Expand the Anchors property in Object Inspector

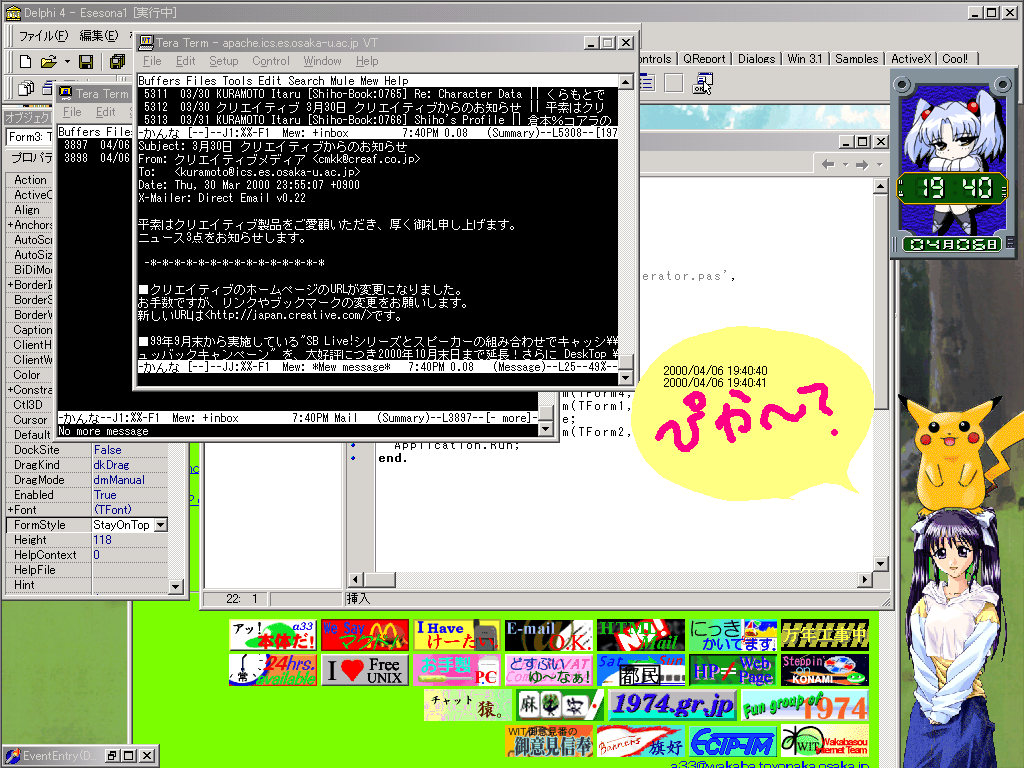tap(10, 225)
